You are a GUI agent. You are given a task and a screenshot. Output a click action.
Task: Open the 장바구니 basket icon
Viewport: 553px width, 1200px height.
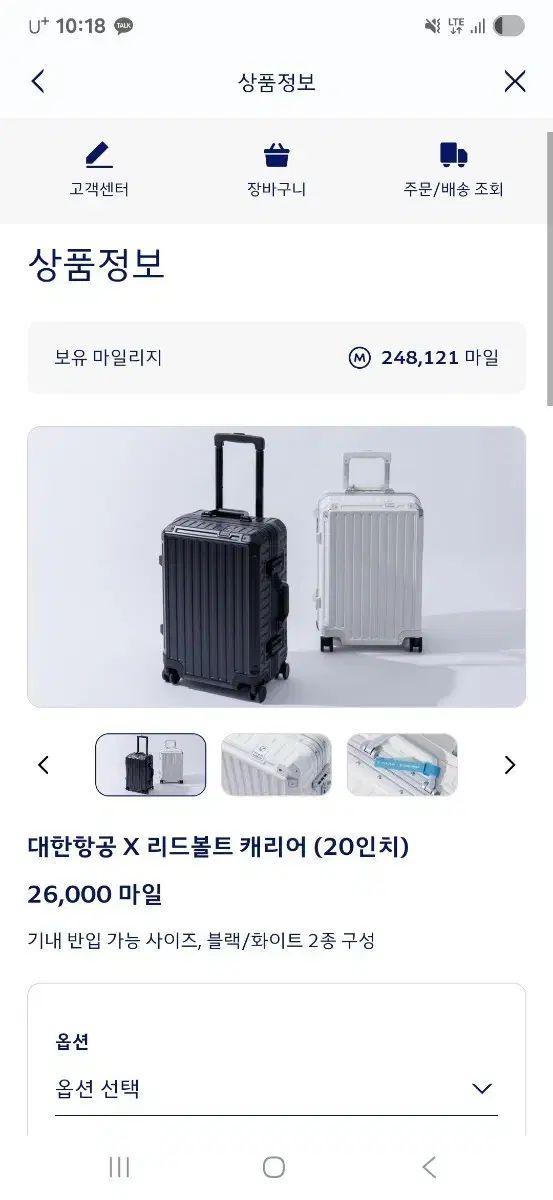(x=277, y=155)
